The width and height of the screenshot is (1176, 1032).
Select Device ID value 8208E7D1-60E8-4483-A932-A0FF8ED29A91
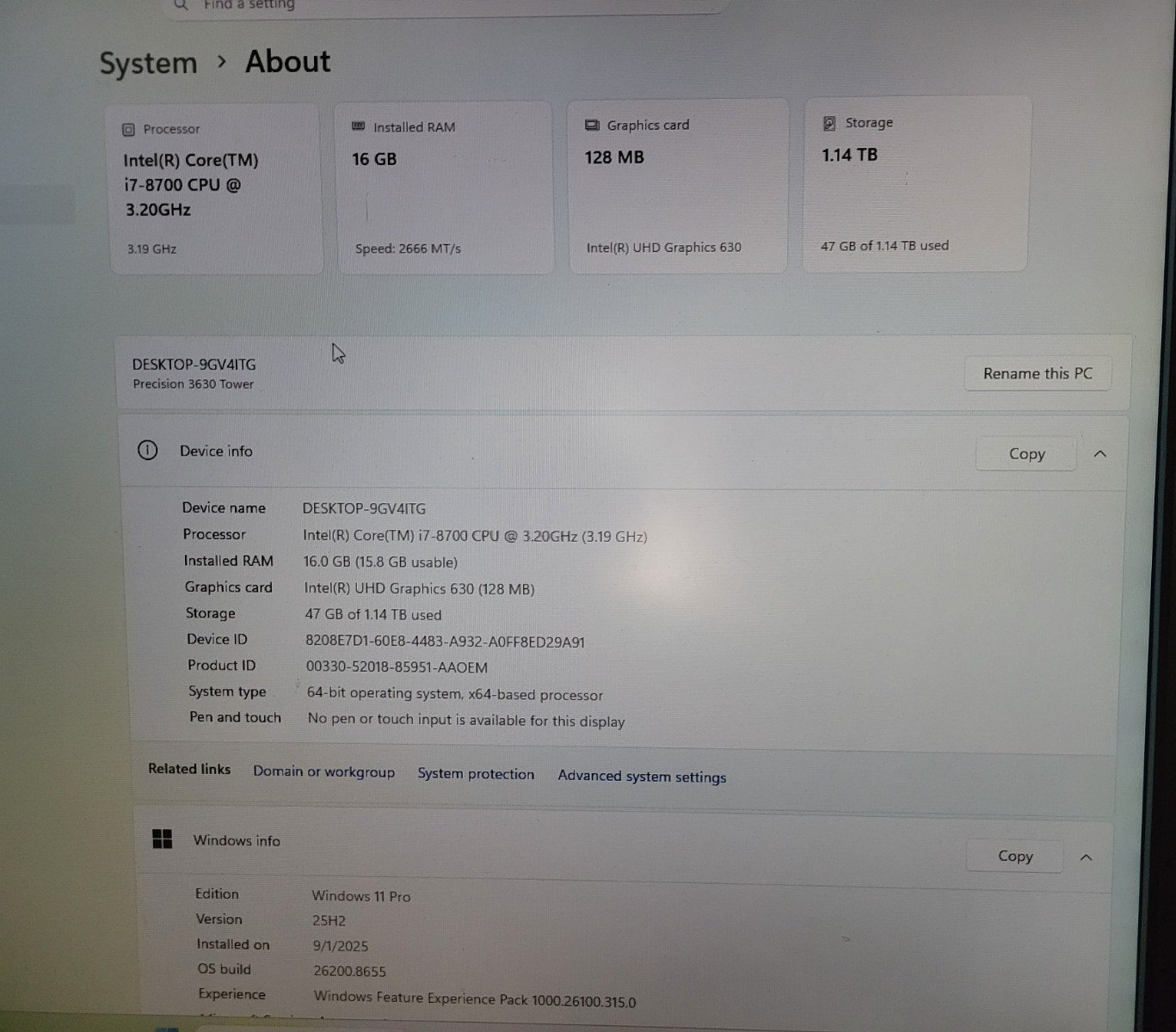445,642
